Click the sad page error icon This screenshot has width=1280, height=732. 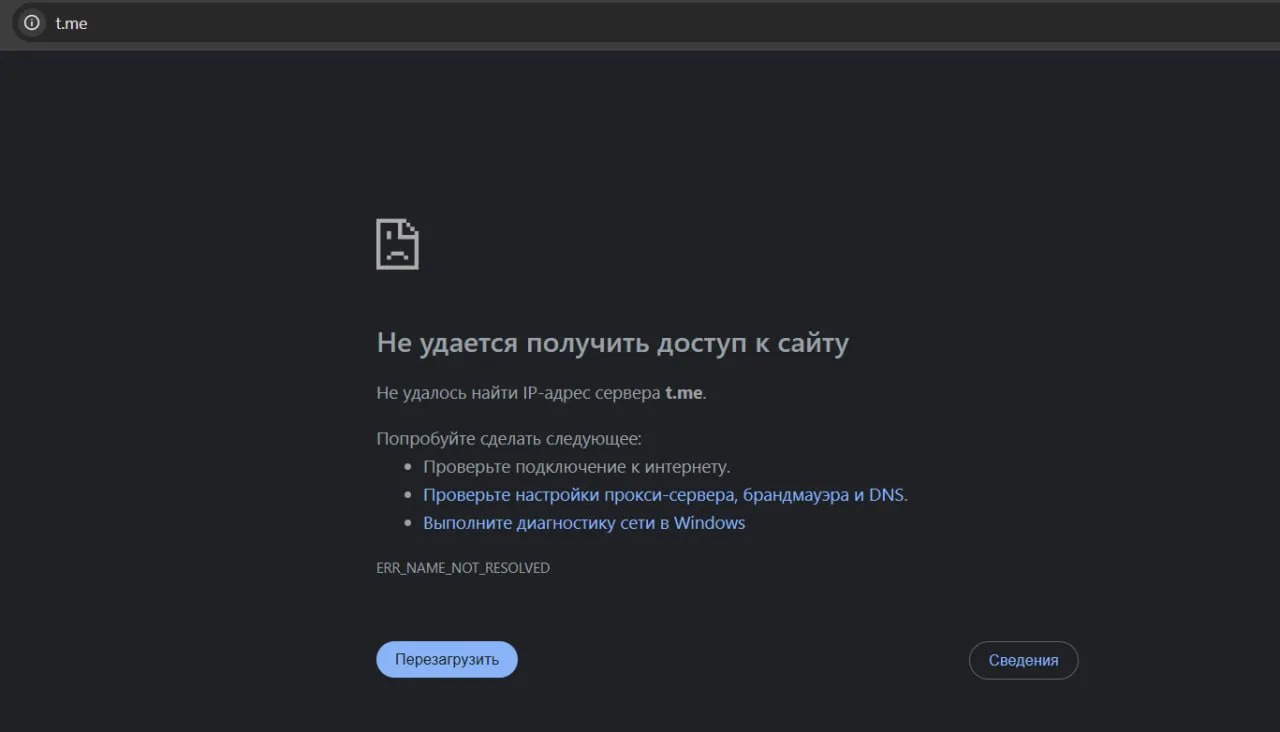click(397, 244)
